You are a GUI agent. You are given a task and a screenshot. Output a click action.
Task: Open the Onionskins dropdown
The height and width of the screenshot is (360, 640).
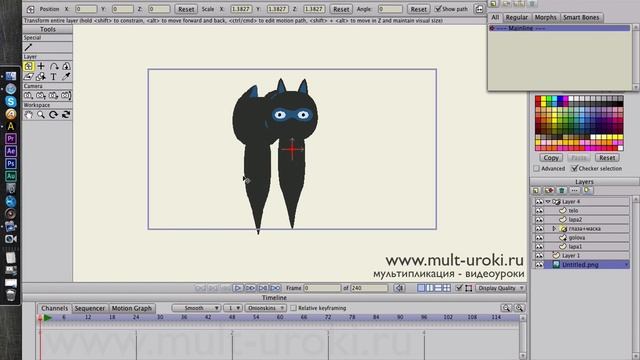[265, 308]
